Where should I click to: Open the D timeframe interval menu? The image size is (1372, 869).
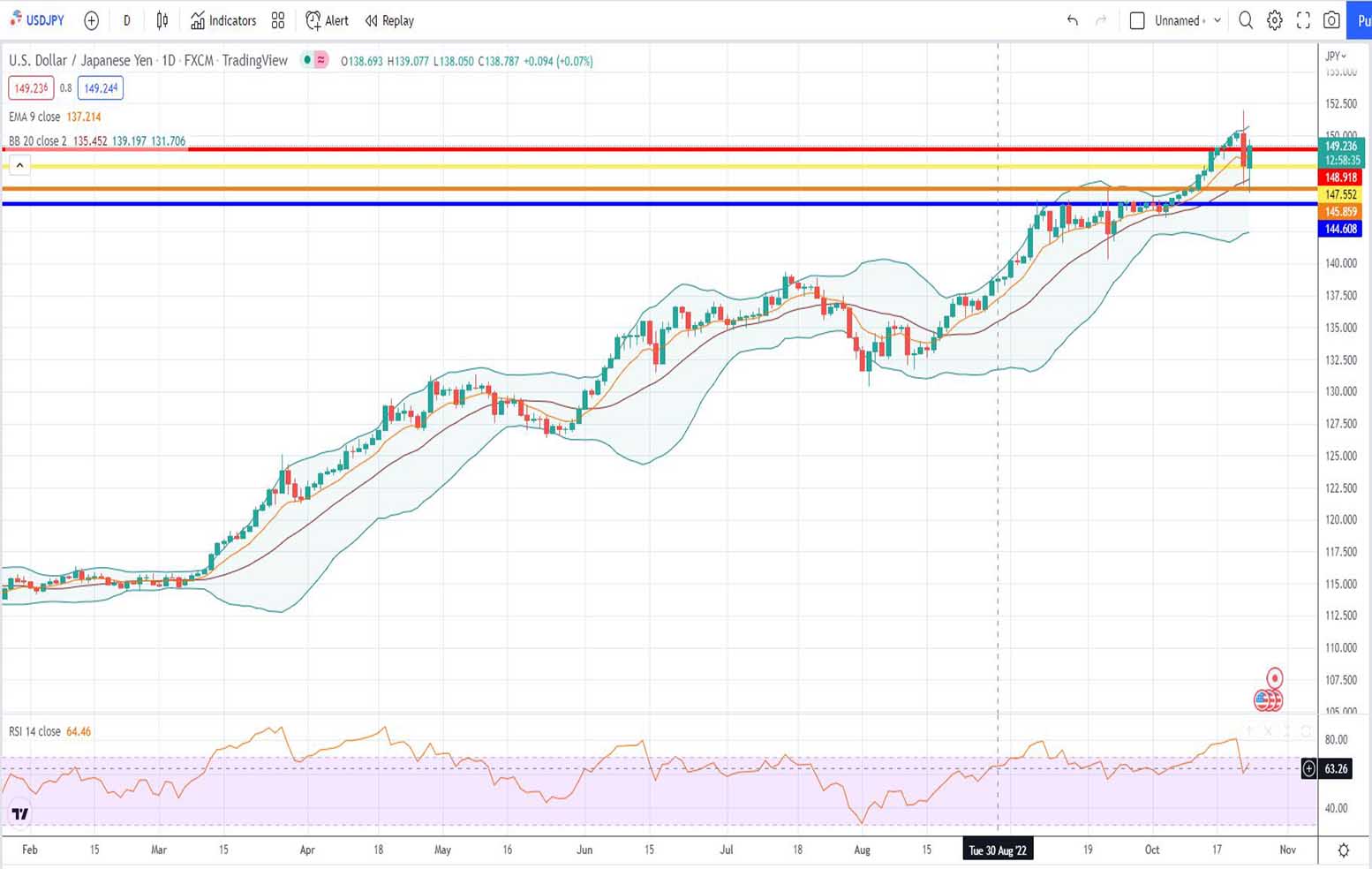126,20
